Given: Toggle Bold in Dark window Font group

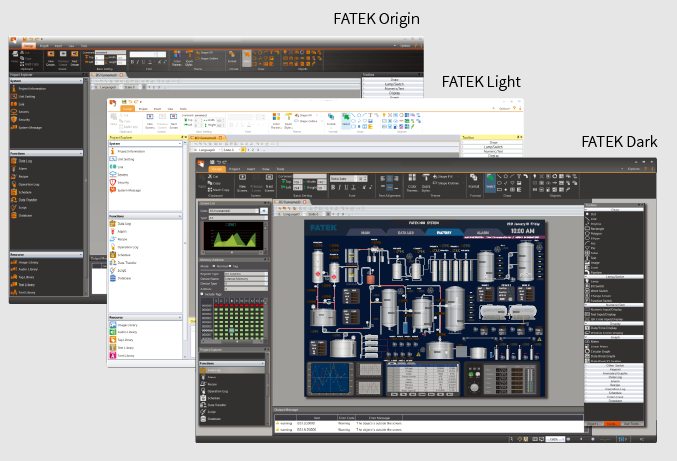Looking at the screenshot, I should [x=333, y=187].
